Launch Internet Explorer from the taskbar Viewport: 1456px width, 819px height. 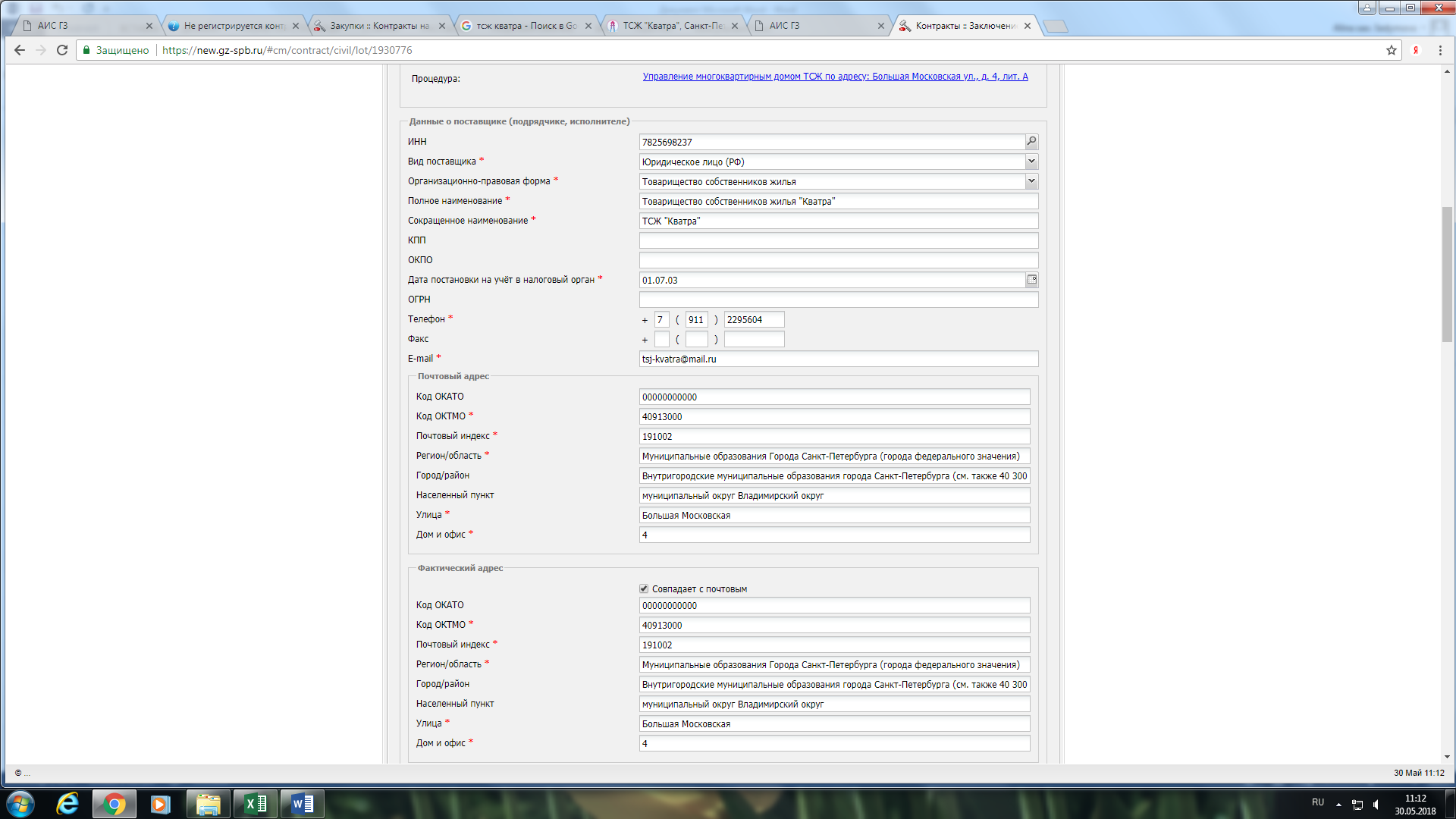67,803
